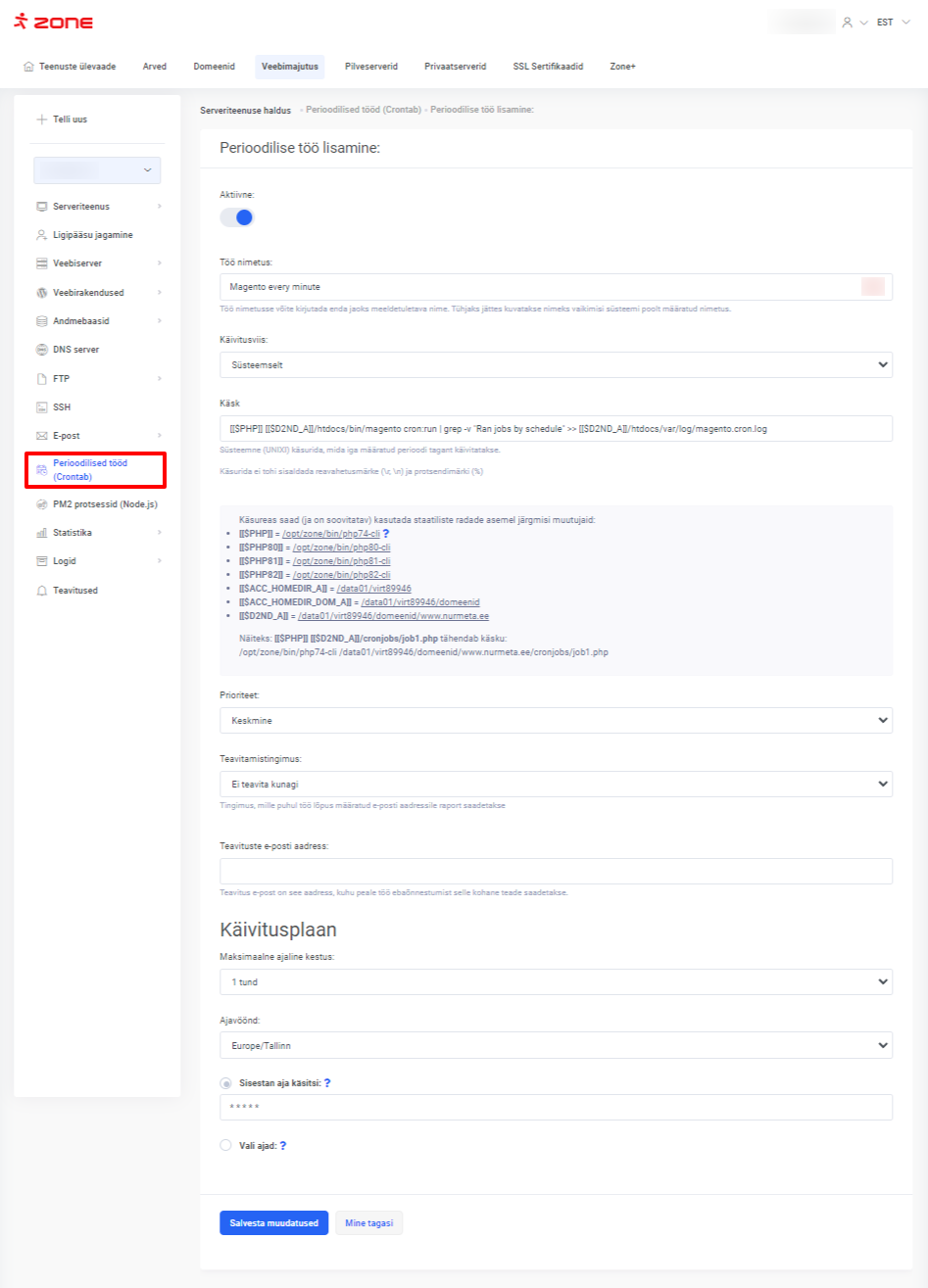
Task: Click the DNS server sidebar icon
Action: click(42, 350)
